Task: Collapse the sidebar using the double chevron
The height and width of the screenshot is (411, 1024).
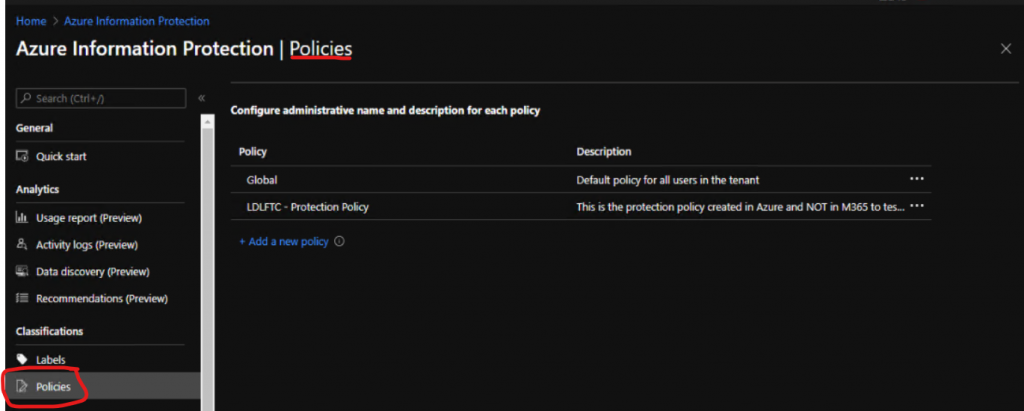Action: pos(202,98)
